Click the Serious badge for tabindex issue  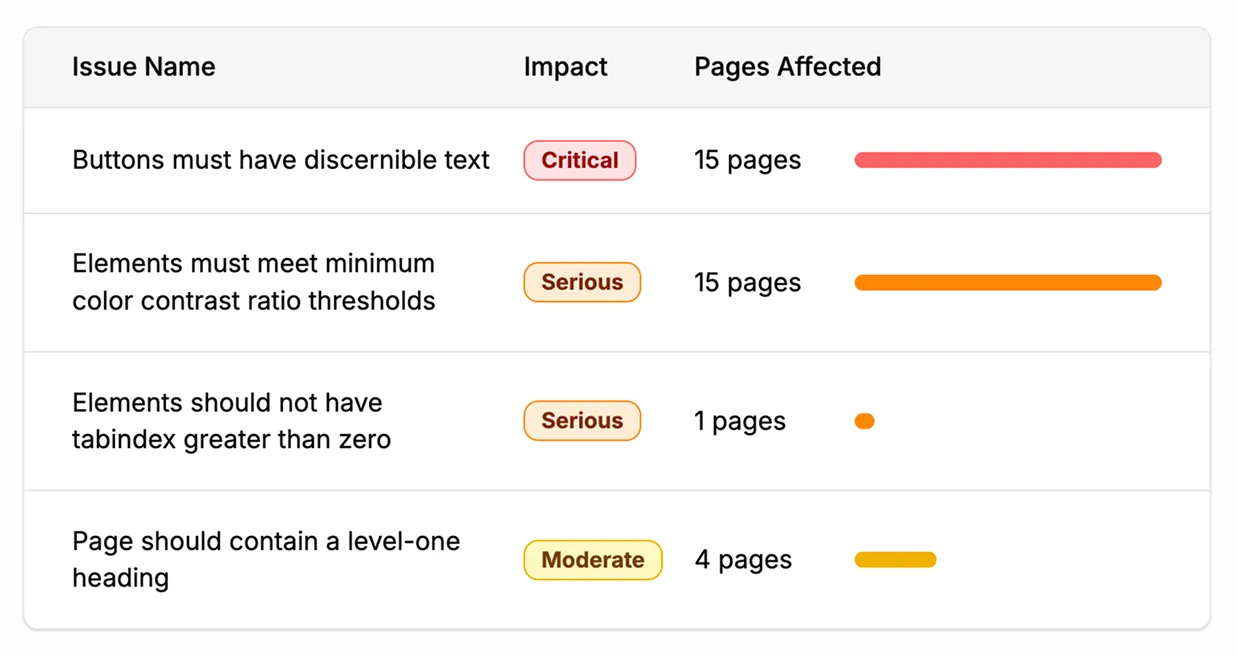click(x=582, y=421)
